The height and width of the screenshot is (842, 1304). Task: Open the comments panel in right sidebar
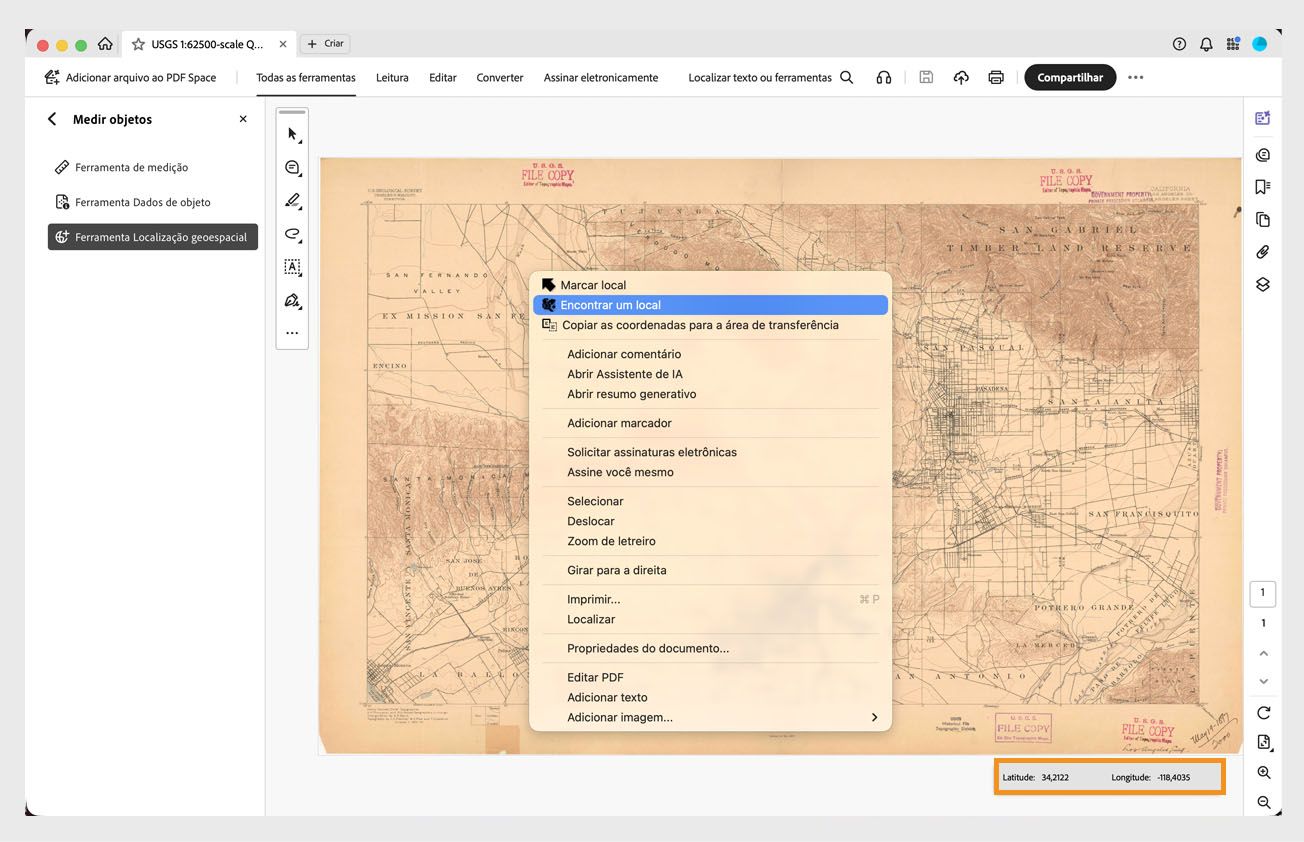point(1263,155)
